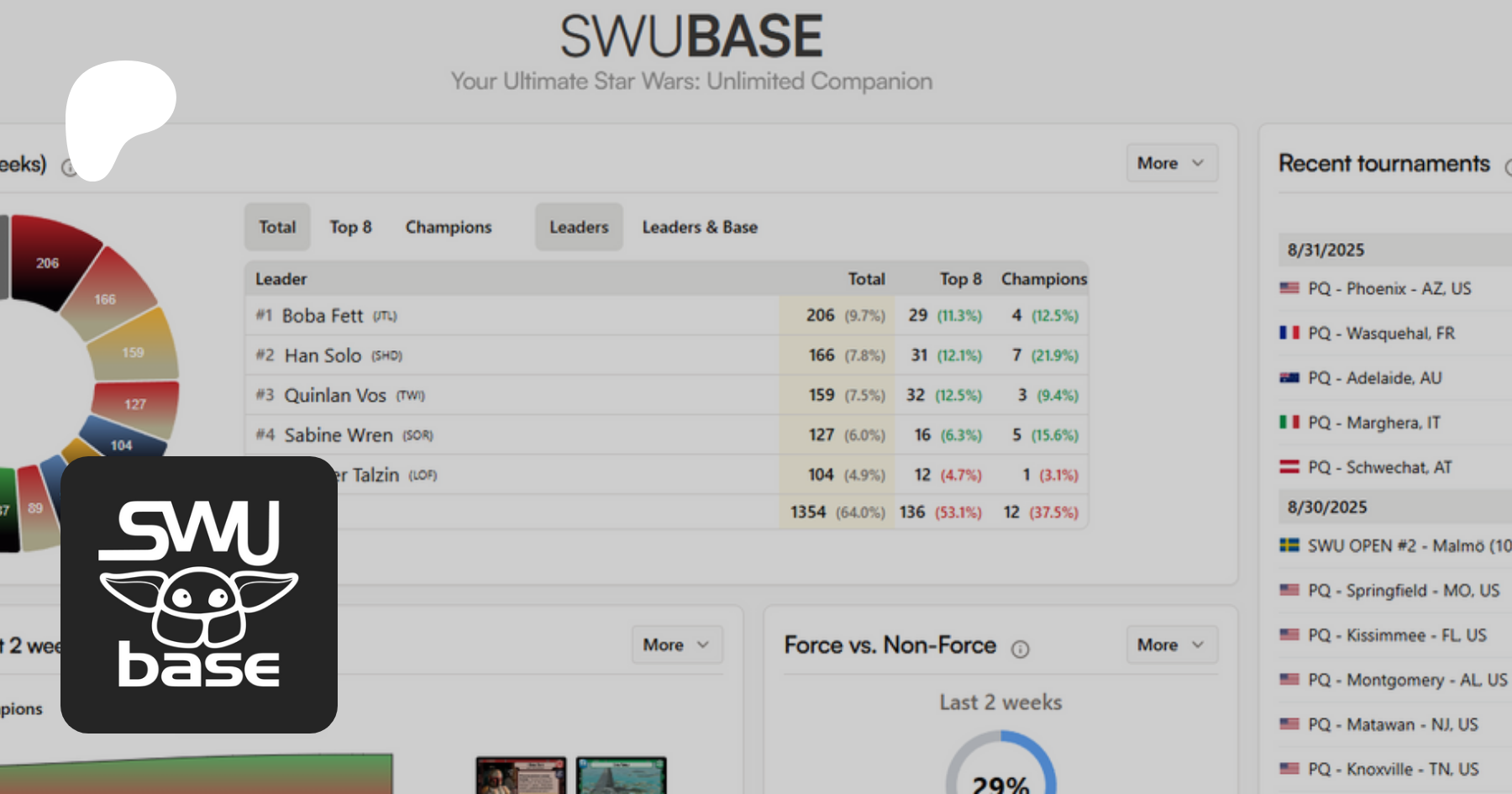Expand the More dropdown in Force vs. Non-Force

click(x=1171, y=644)
